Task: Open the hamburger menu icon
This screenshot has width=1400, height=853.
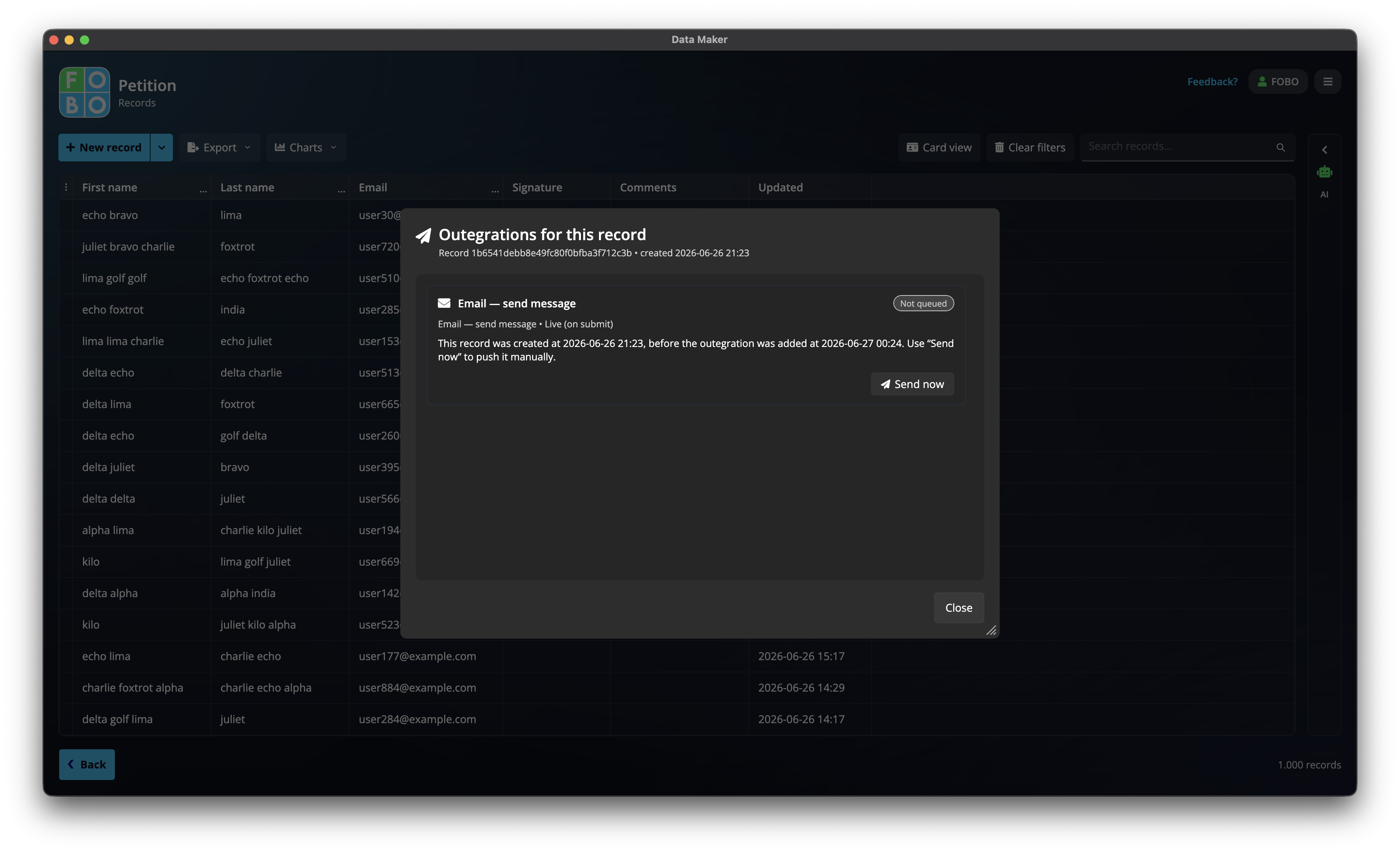Action: 1327,82
